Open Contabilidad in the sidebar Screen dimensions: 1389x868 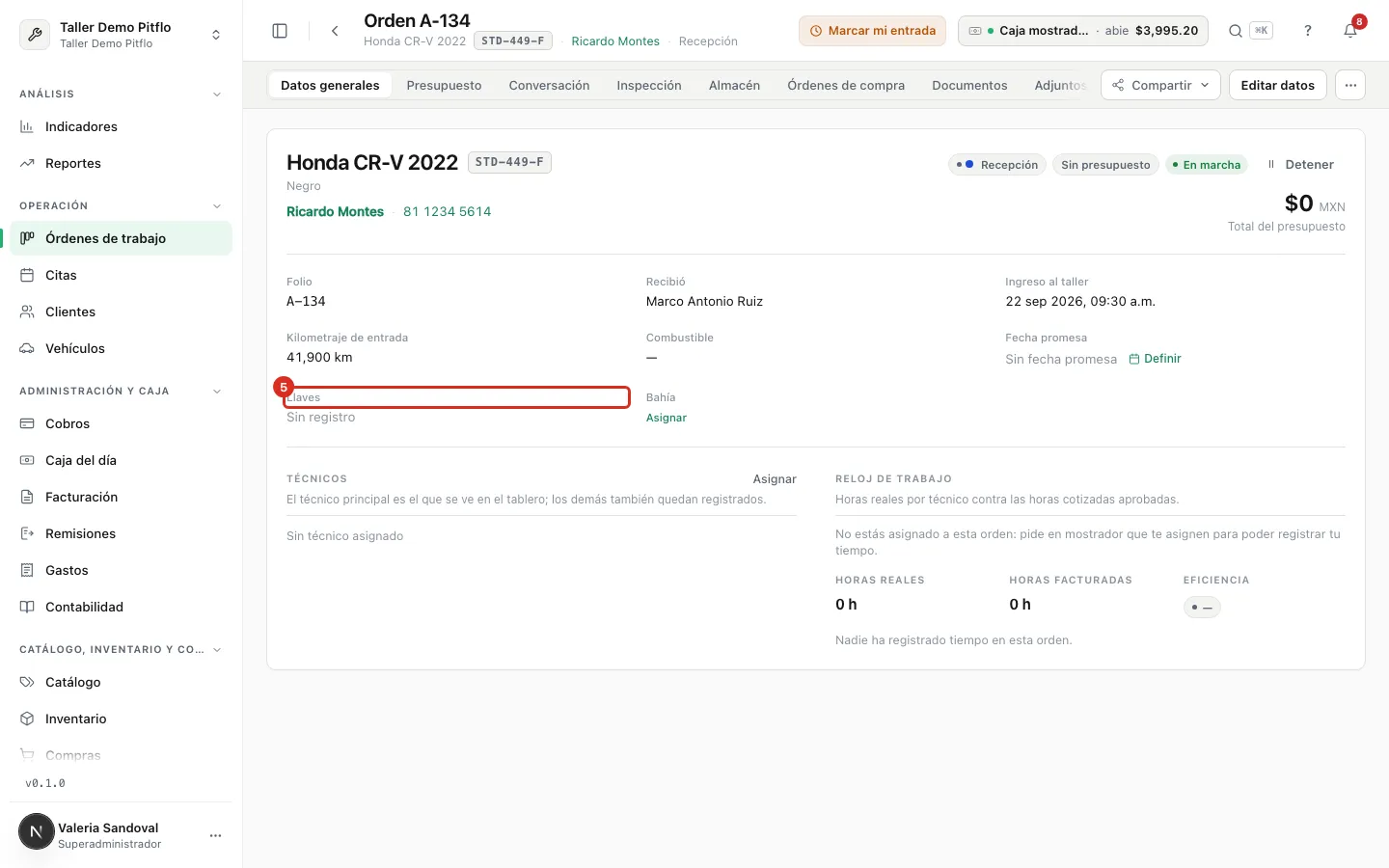tap(121, 607)
